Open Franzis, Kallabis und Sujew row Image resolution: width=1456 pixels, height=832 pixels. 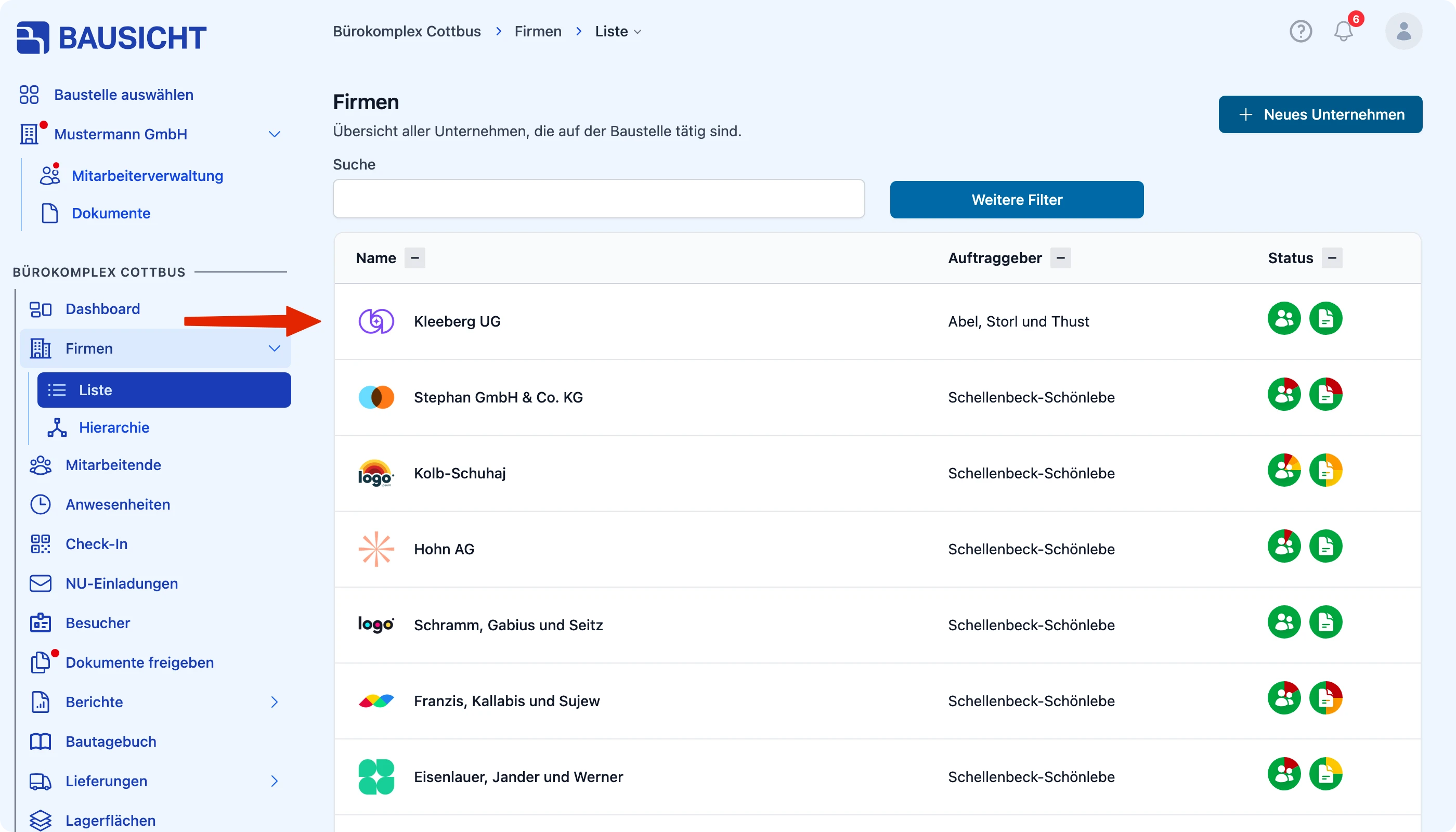click(877, 701)
